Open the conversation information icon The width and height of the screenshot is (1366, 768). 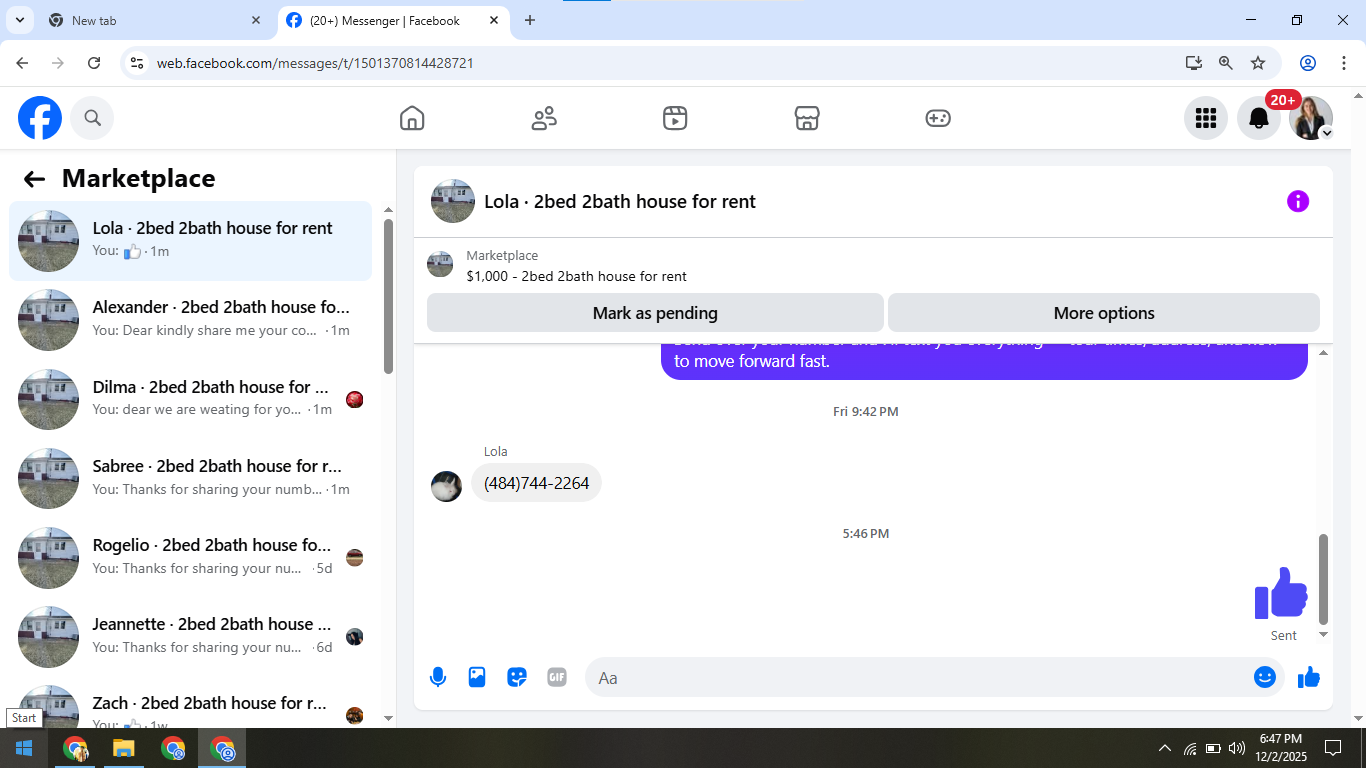[x=1298, y=201]
